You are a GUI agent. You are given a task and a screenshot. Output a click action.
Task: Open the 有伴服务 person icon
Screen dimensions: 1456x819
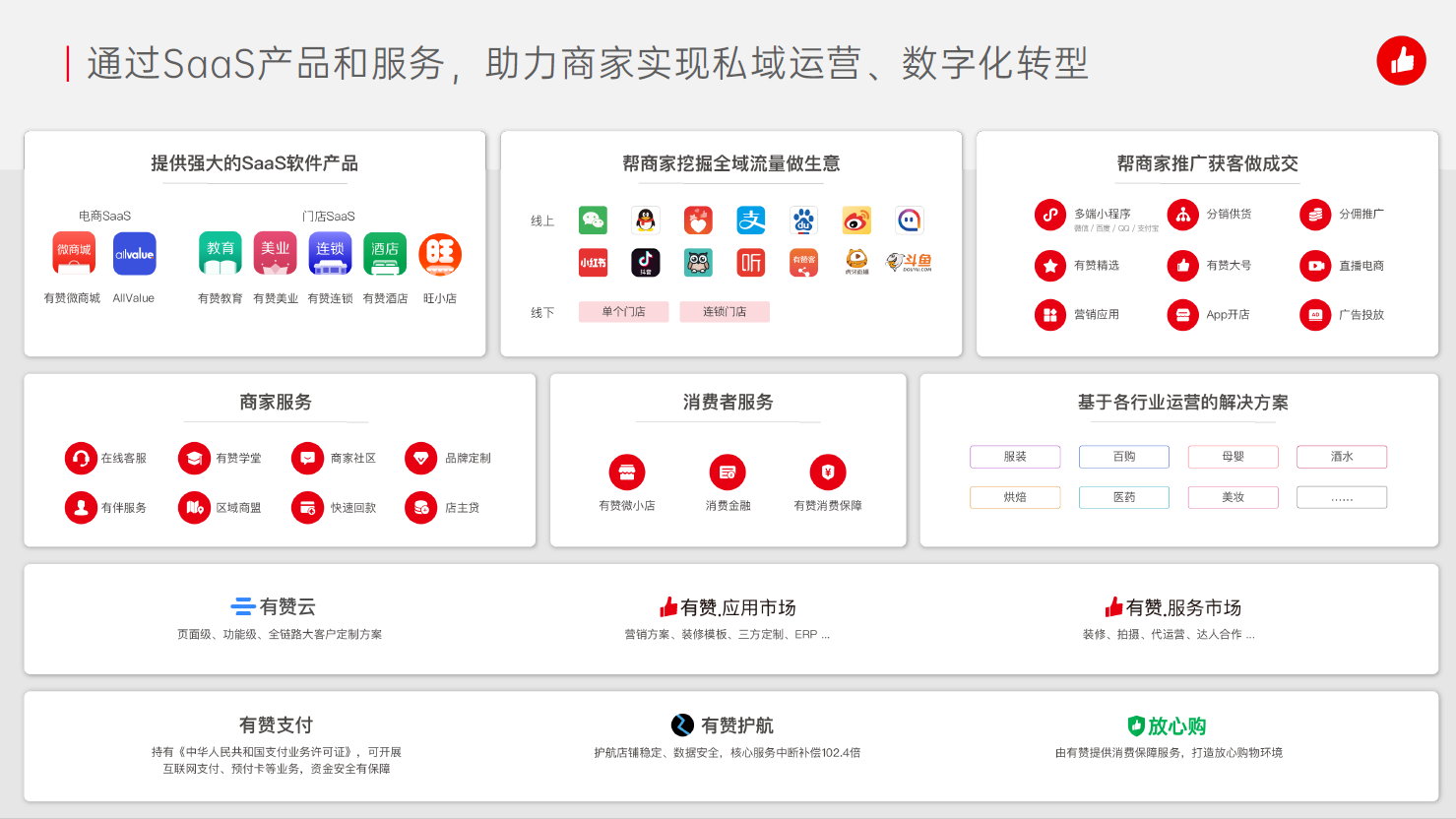pos(81,508)
